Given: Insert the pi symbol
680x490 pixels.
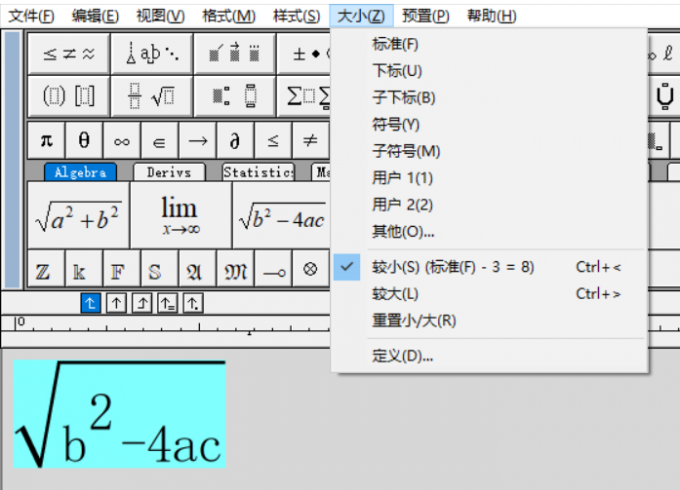Looking at the screenshot, I should coord(46,140).
